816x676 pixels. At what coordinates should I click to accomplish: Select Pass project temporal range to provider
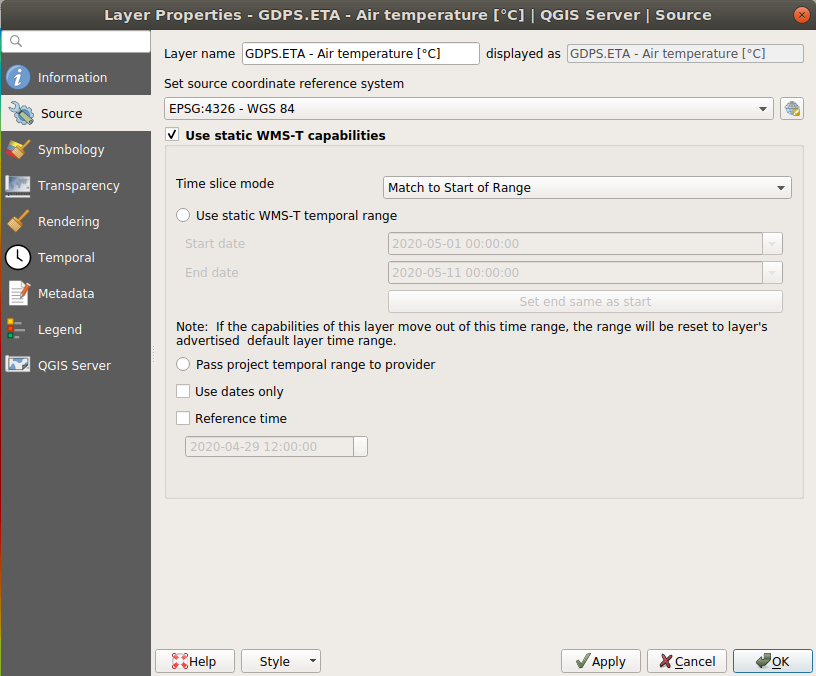(x=181, y=365)
